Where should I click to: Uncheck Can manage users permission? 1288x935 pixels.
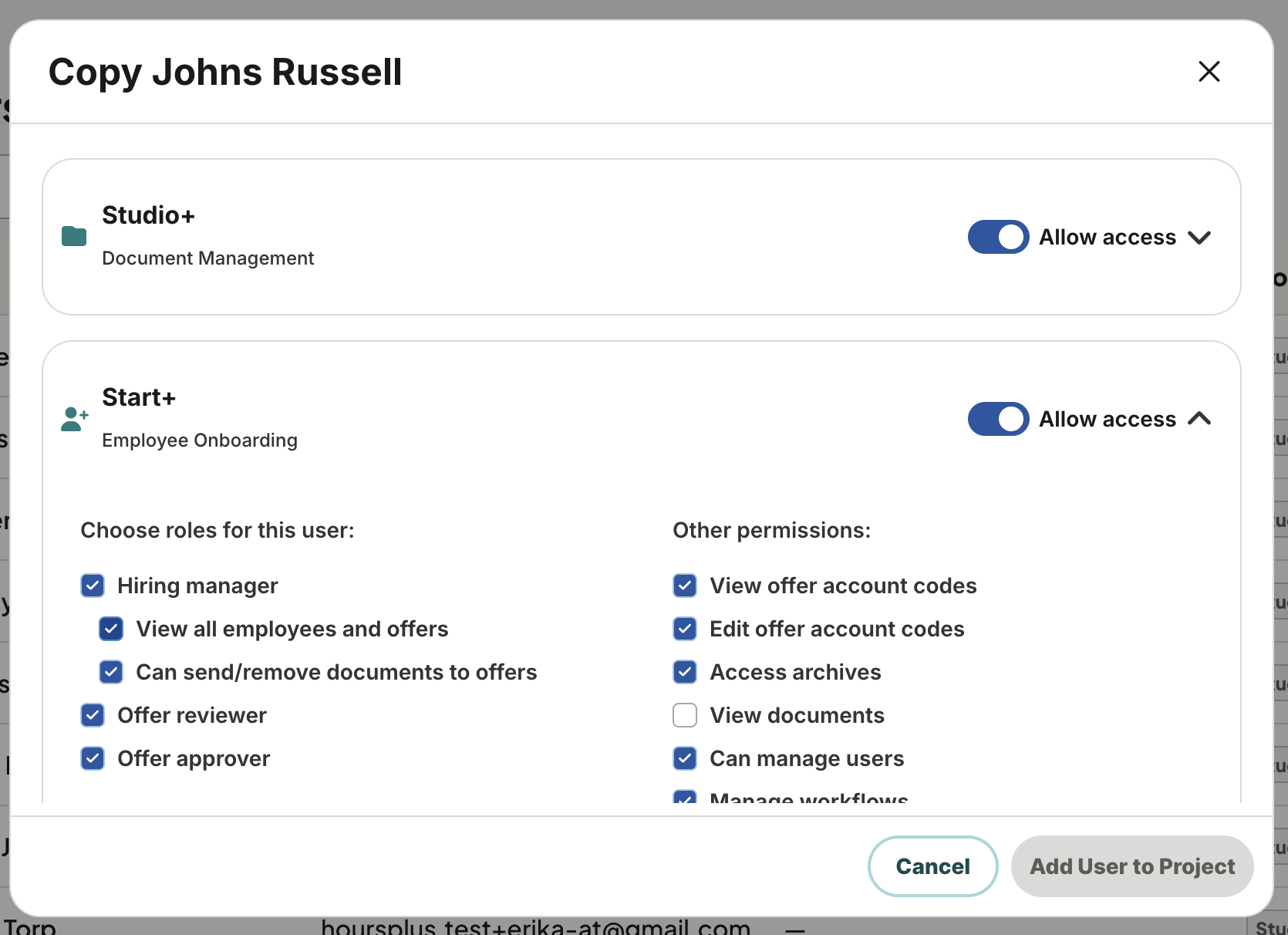pyautogui.click(x=685, y=758)
